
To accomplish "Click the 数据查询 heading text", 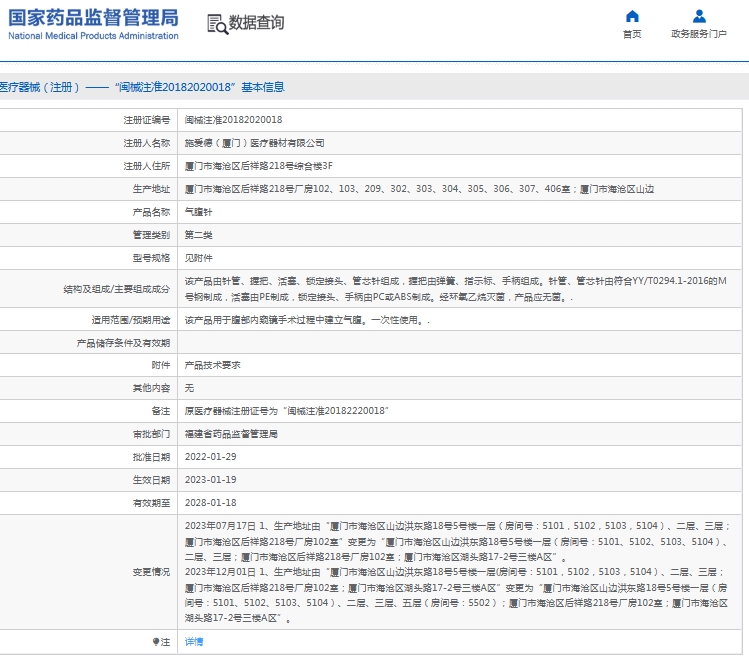I will point(257,22).
